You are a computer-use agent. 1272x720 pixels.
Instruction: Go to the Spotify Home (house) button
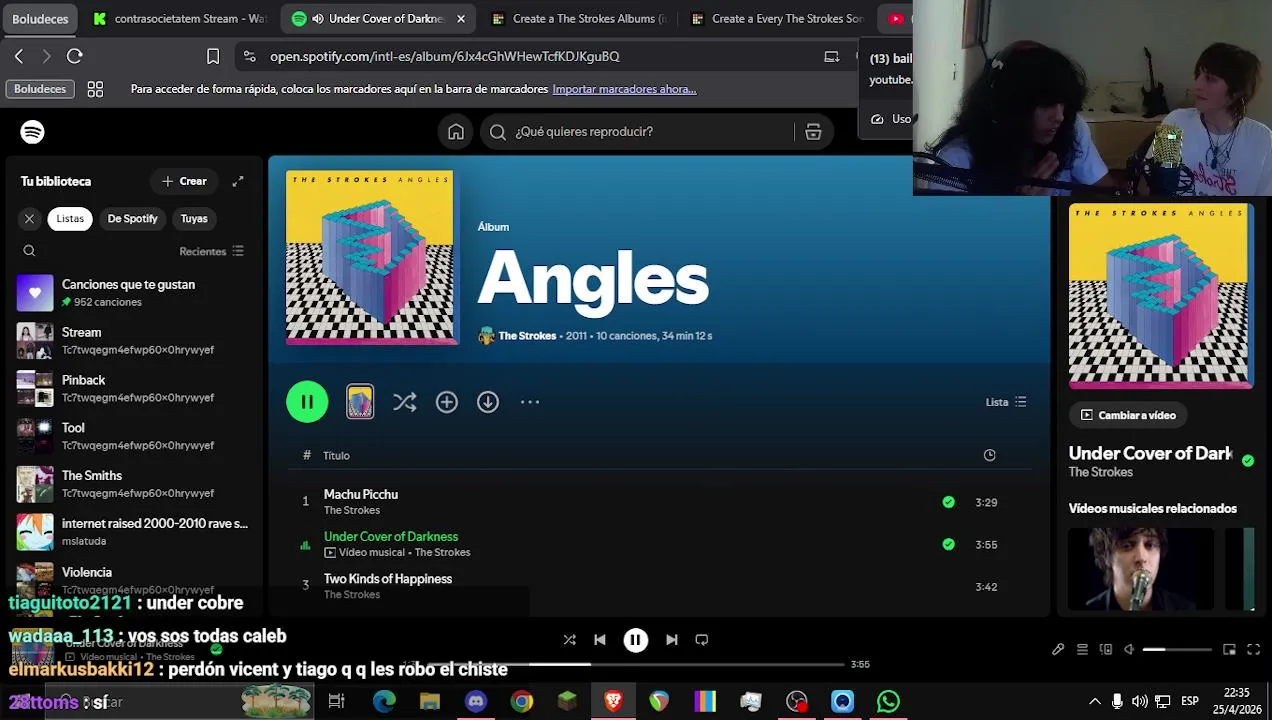point(456,132)
